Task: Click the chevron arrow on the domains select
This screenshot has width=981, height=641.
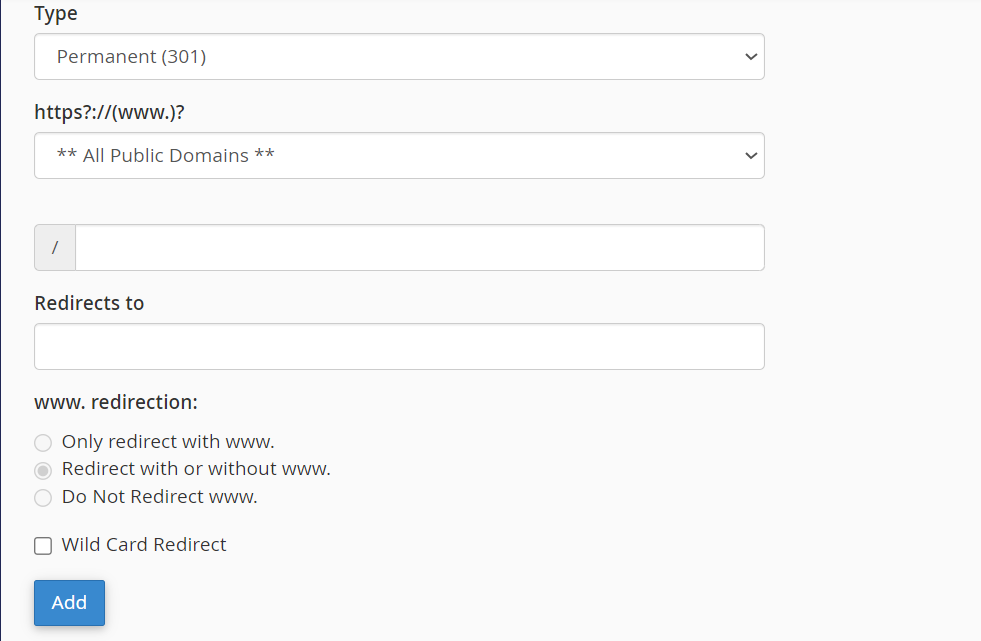Action: [x=751, y=156]
